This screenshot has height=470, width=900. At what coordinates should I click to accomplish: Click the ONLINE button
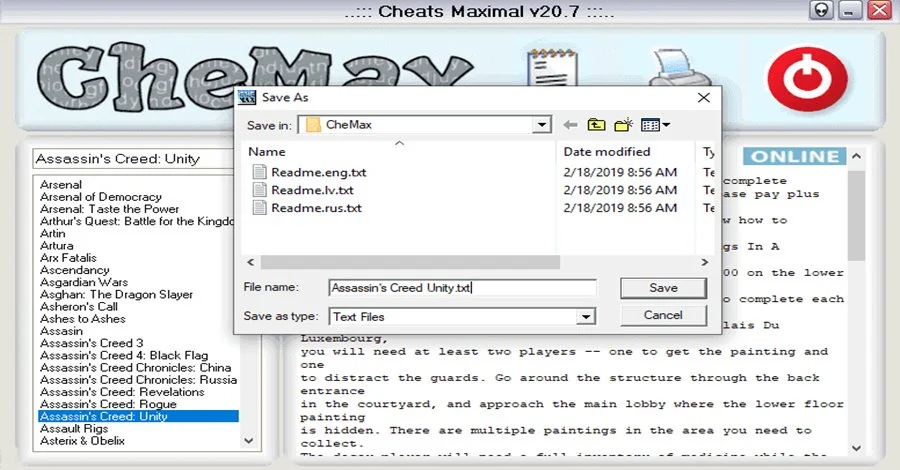(x=794, y=157)
